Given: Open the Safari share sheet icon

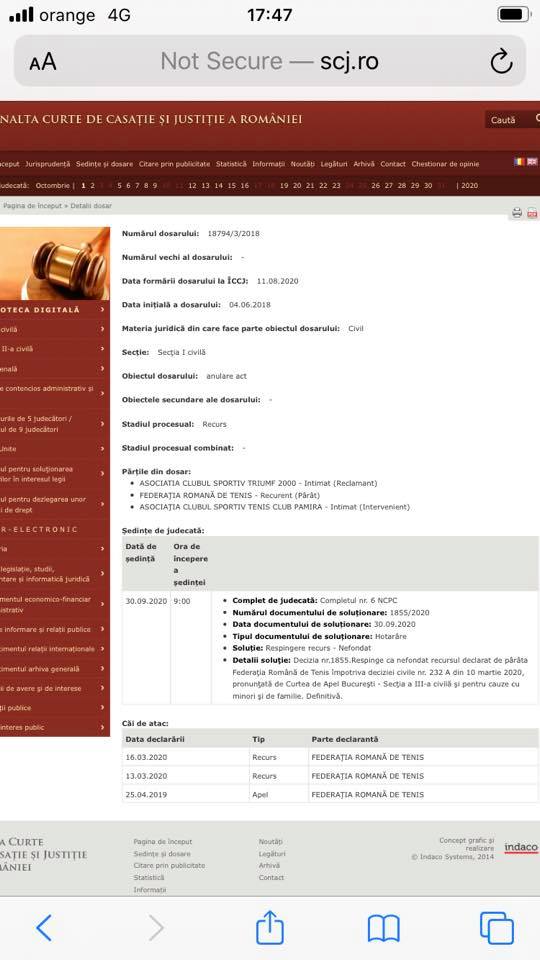Looking at the screenshot, I should tap(270, 927).
